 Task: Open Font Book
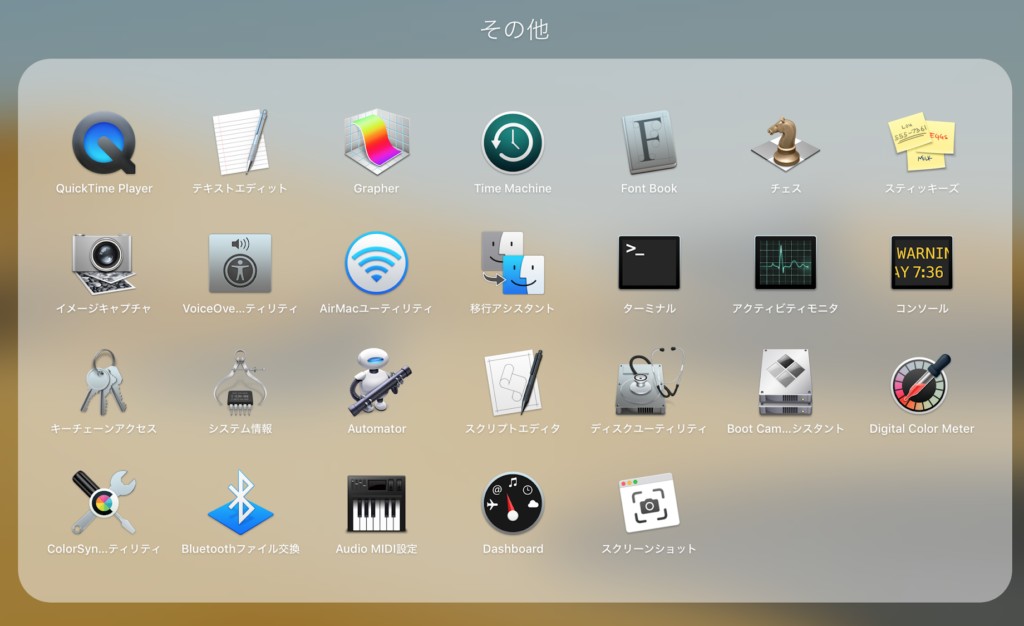coord(649,143)
